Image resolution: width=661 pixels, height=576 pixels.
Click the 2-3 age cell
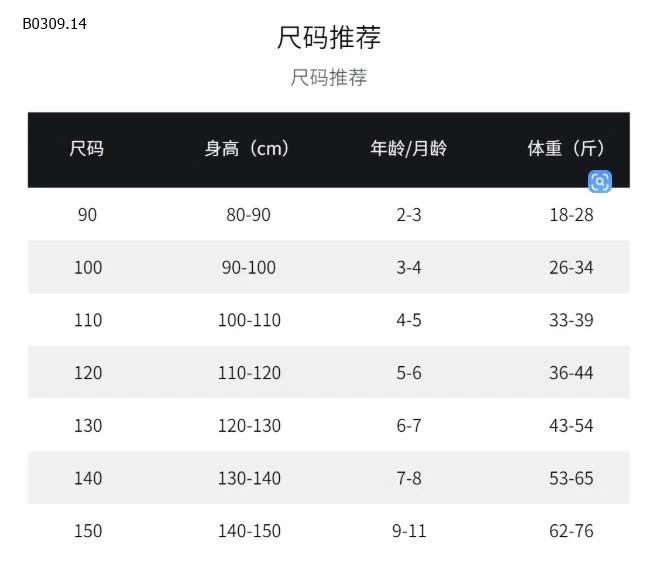[409, 215]
